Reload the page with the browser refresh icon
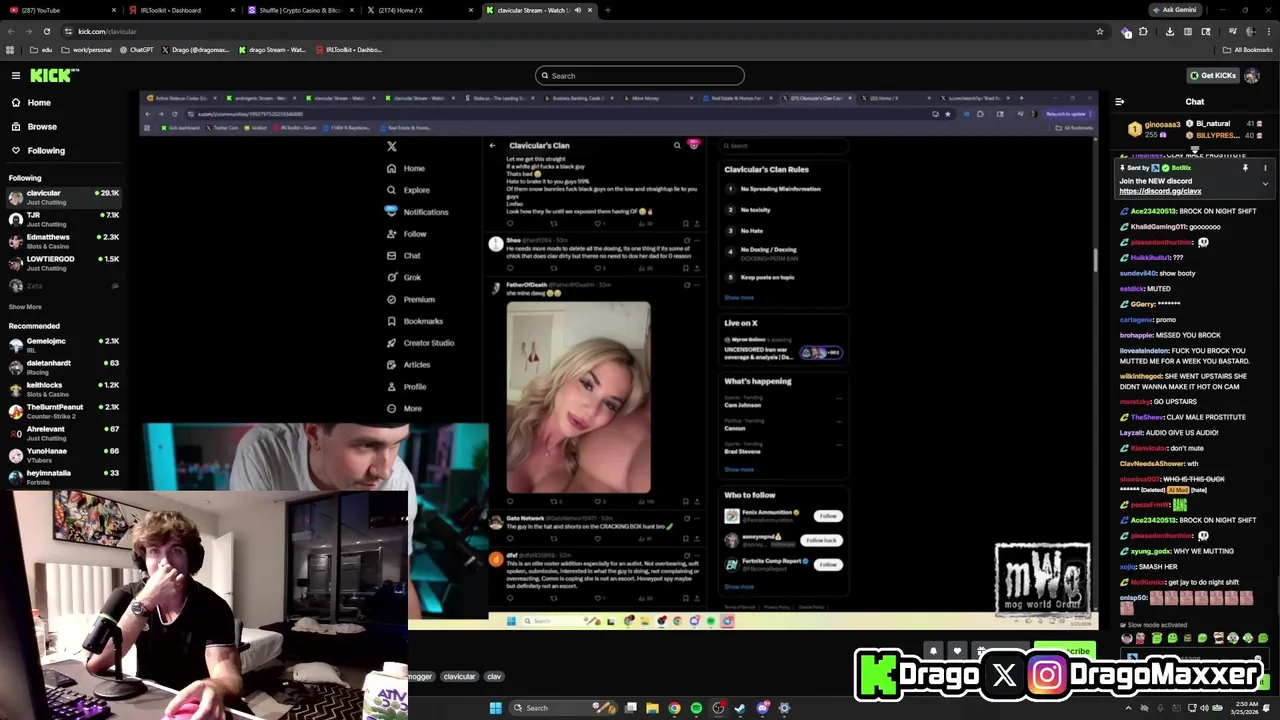The height and width of the screenshot is (720, 1280). [46, 31]
